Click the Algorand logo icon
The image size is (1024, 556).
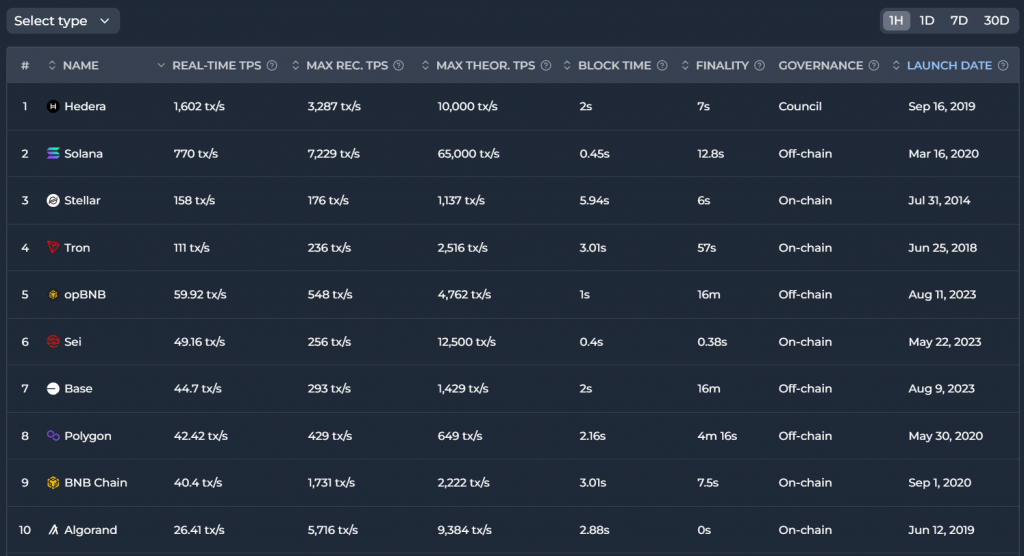pos(53,530)
